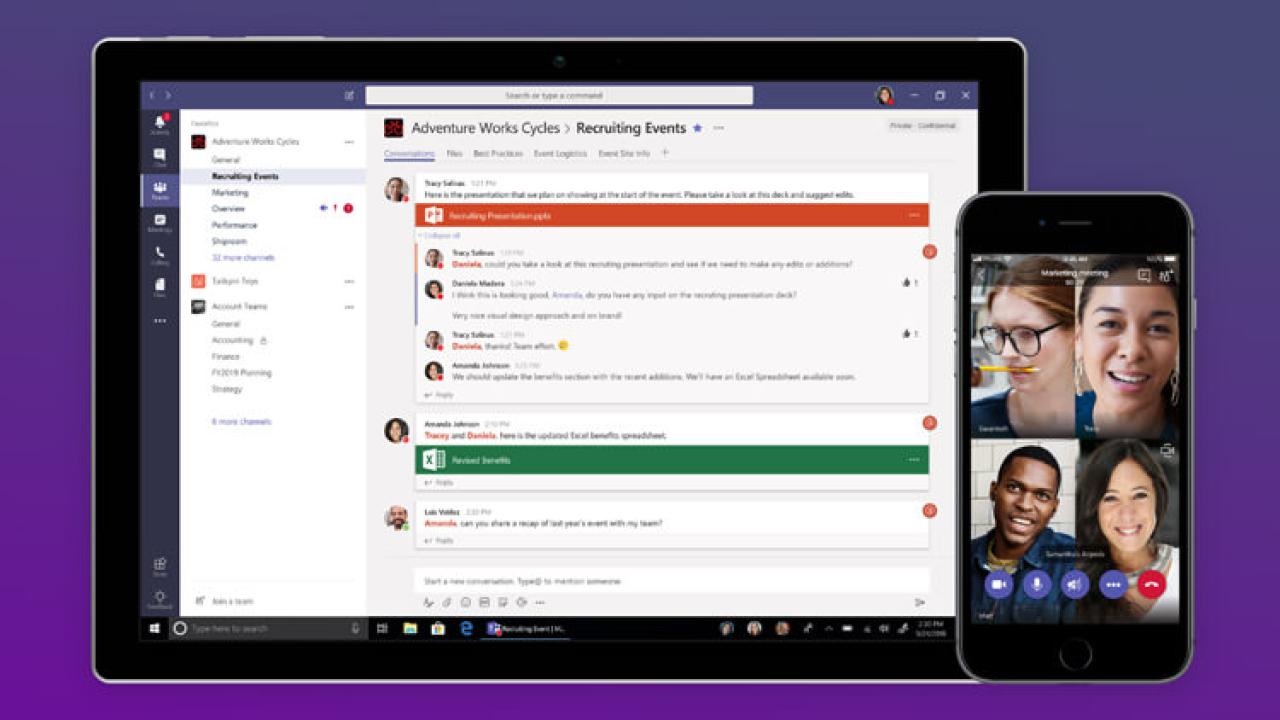Viewport: 1280px width, 720px height.
Task: Go back with the left arrow
Action: click(x=152, y=95)
